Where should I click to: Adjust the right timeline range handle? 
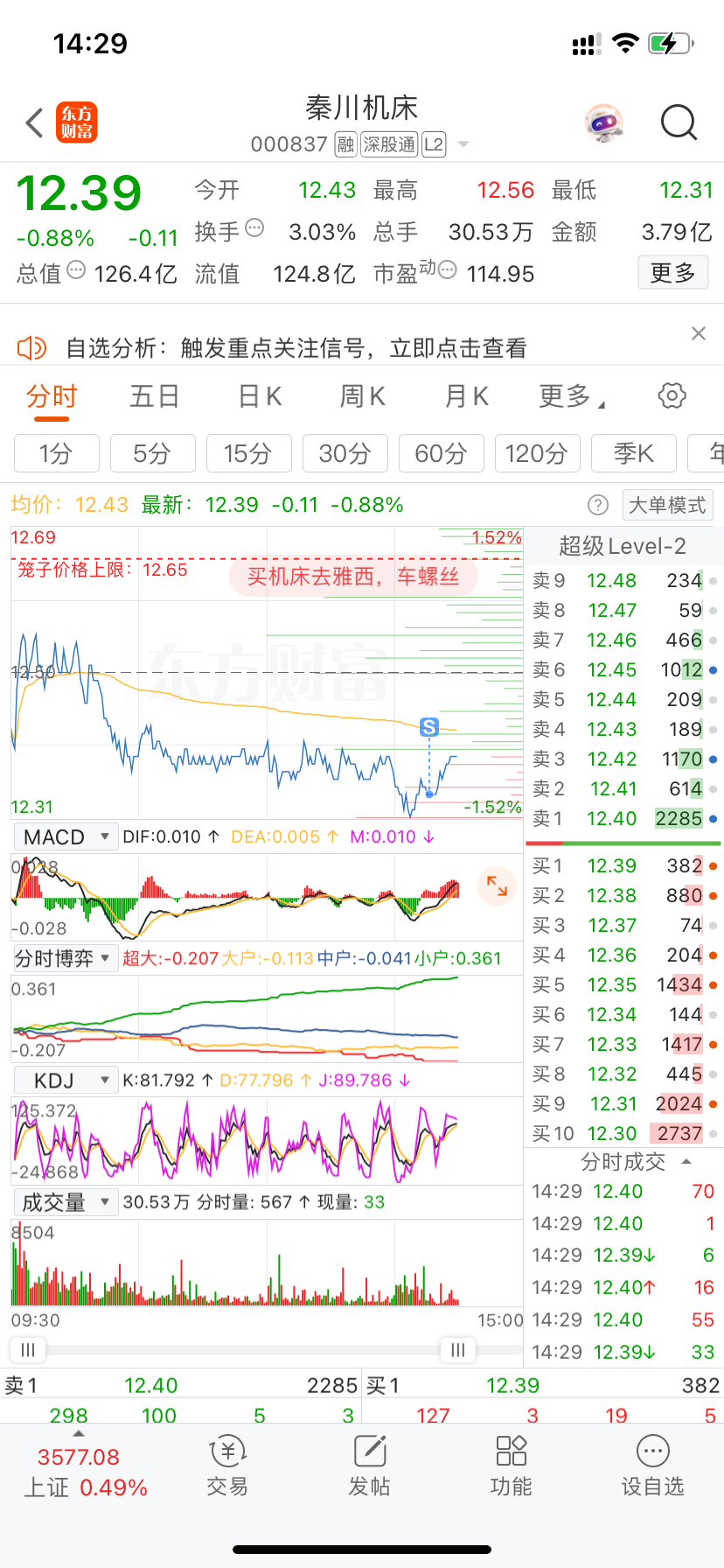tap(457, 1350)
